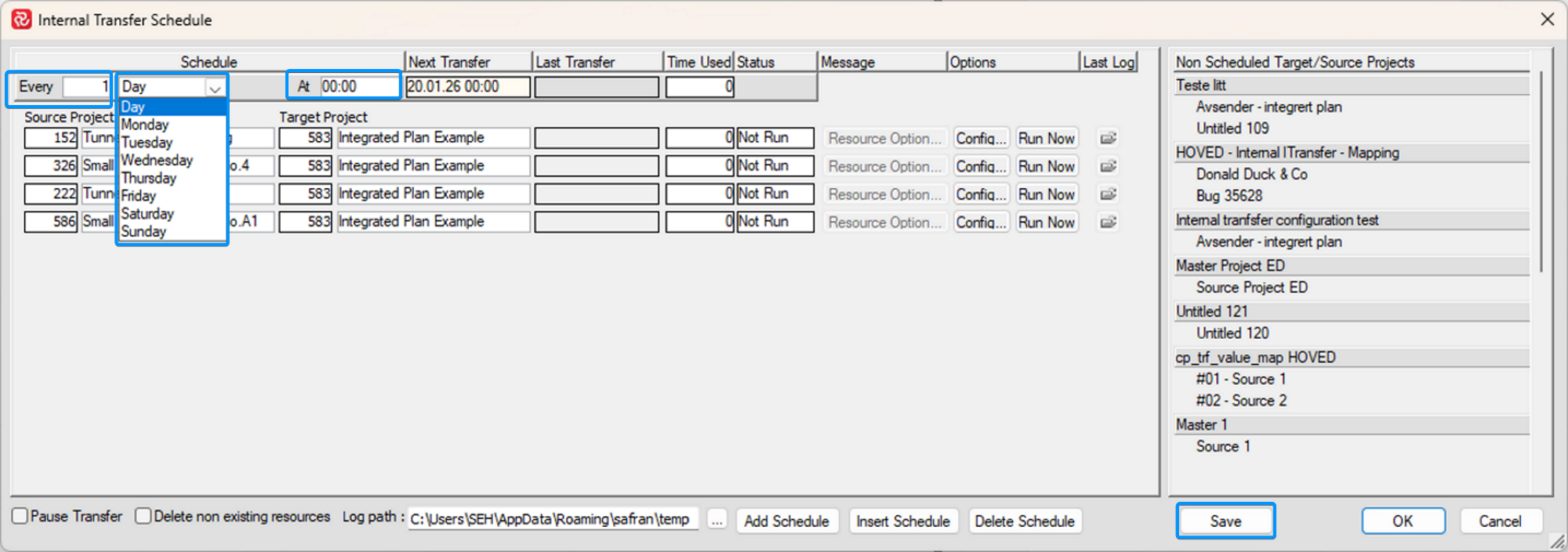This screenshot has width=1568, height=552.
Task: Select Friday in the day list
Action: (139, 196)
